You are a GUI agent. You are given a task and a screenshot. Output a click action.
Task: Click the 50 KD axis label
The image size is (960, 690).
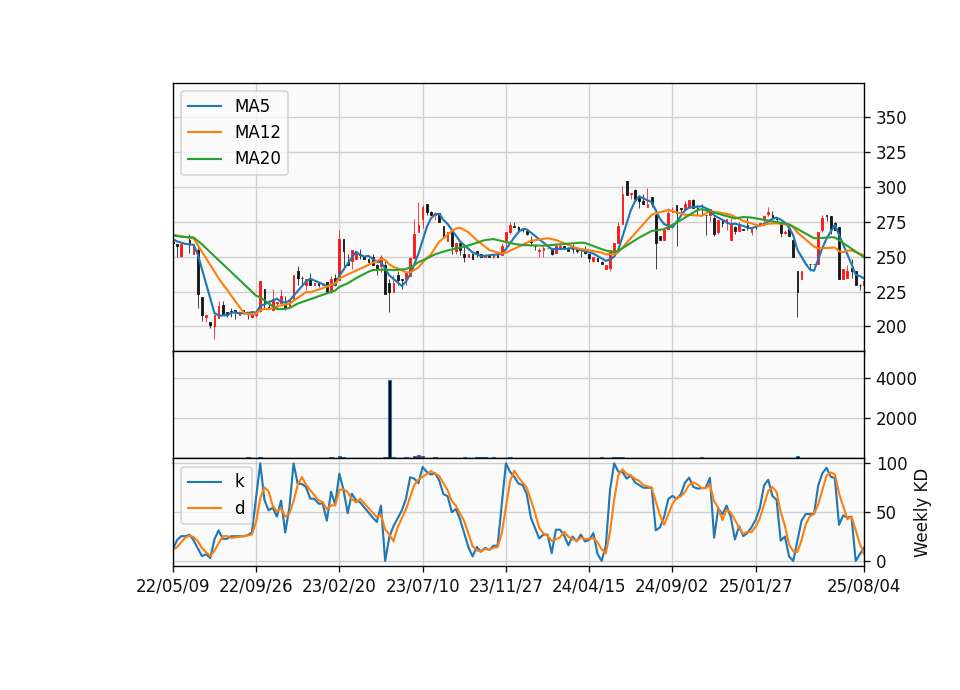click(887, 513)
